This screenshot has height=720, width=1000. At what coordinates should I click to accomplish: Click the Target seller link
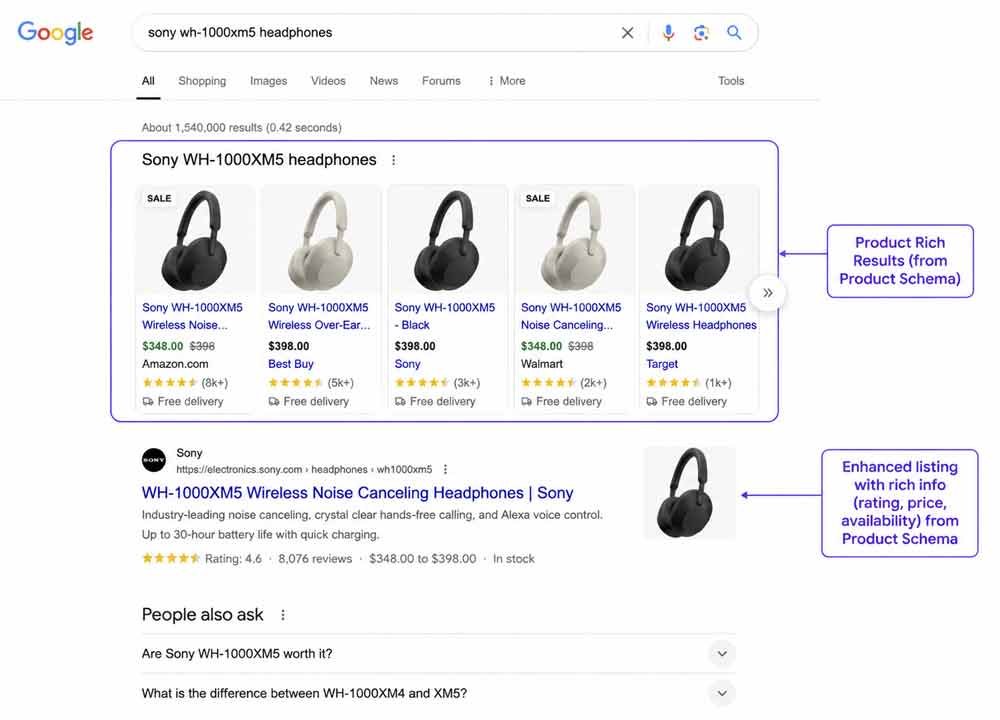662,364
